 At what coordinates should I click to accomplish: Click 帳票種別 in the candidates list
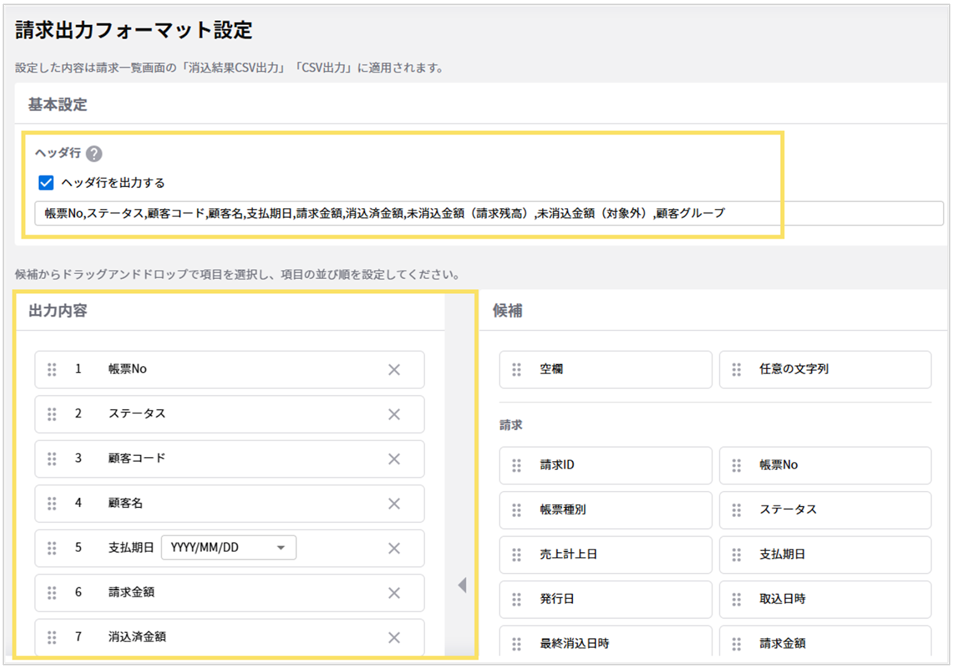[x=605, y=510]
